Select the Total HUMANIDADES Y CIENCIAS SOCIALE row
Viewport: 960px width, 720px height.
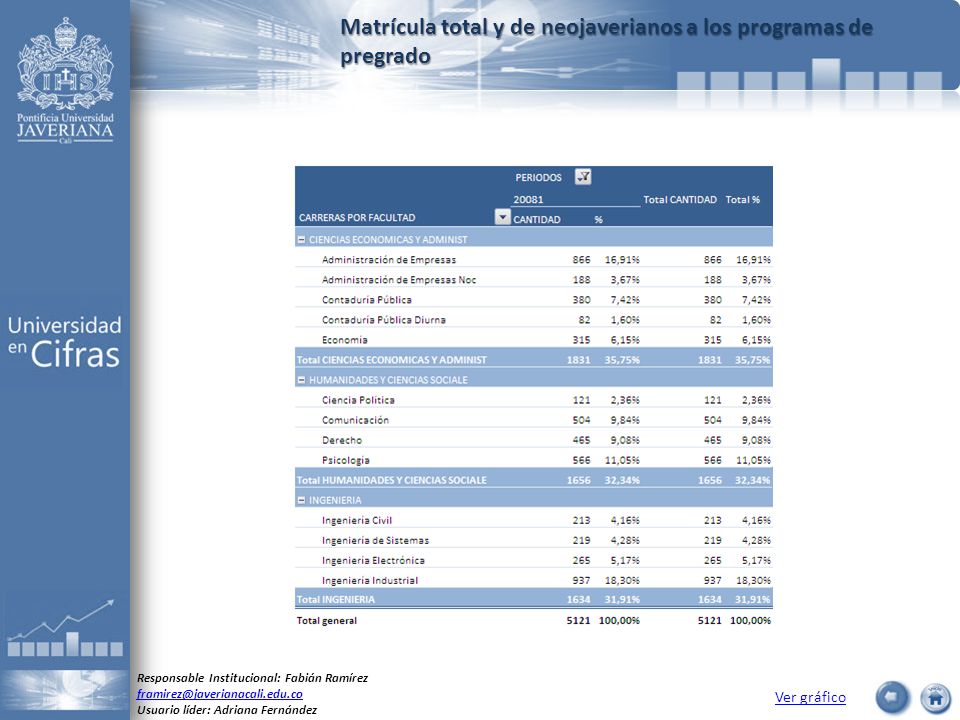coord(533,480)
